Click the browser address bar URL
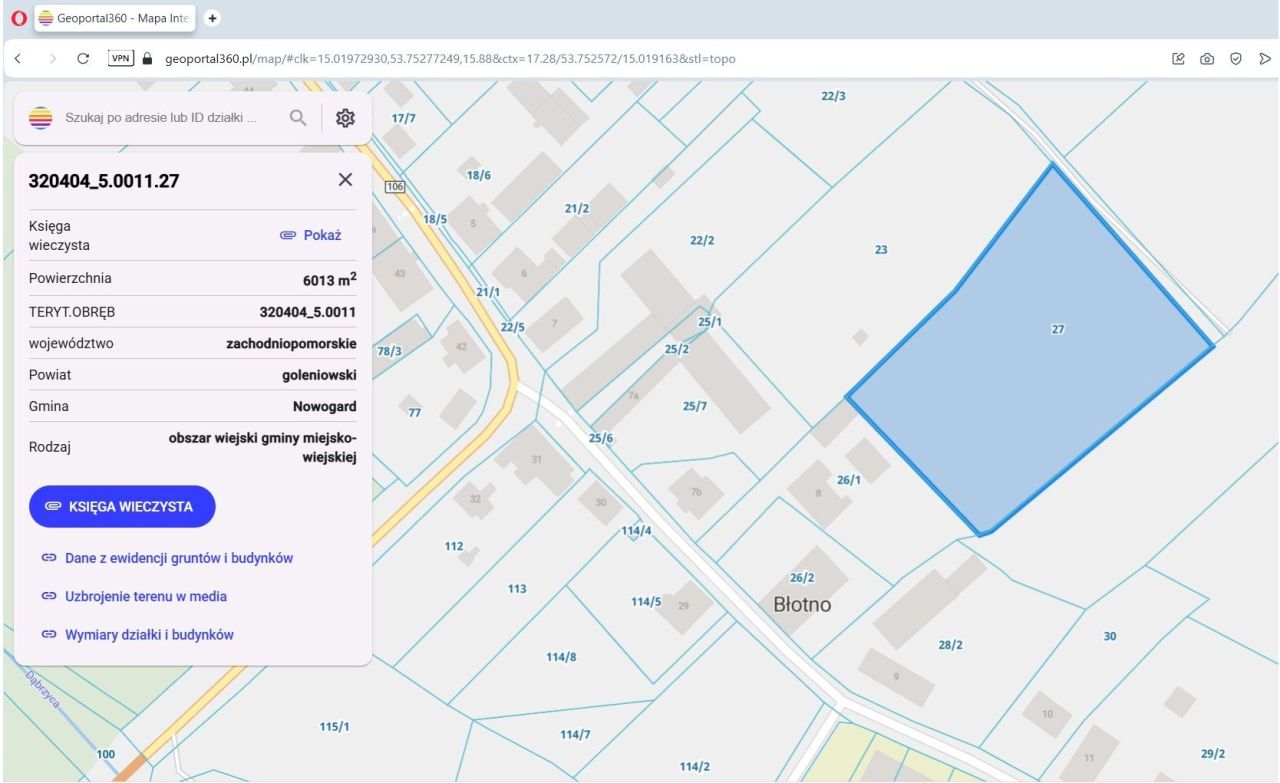Screen dimensions: 1280x783 click(x=448, y=59)
